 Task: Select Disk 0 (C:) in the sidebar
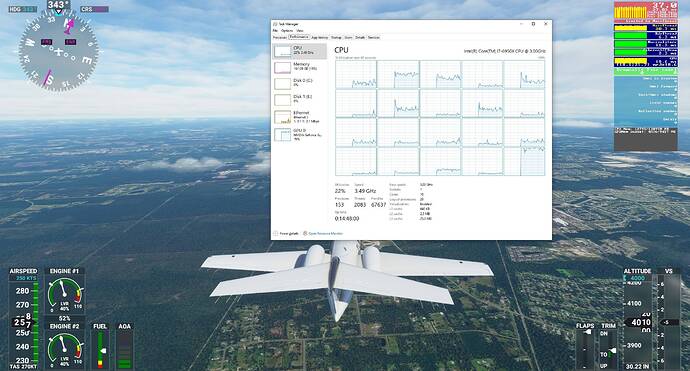click(x=300, y=83)
